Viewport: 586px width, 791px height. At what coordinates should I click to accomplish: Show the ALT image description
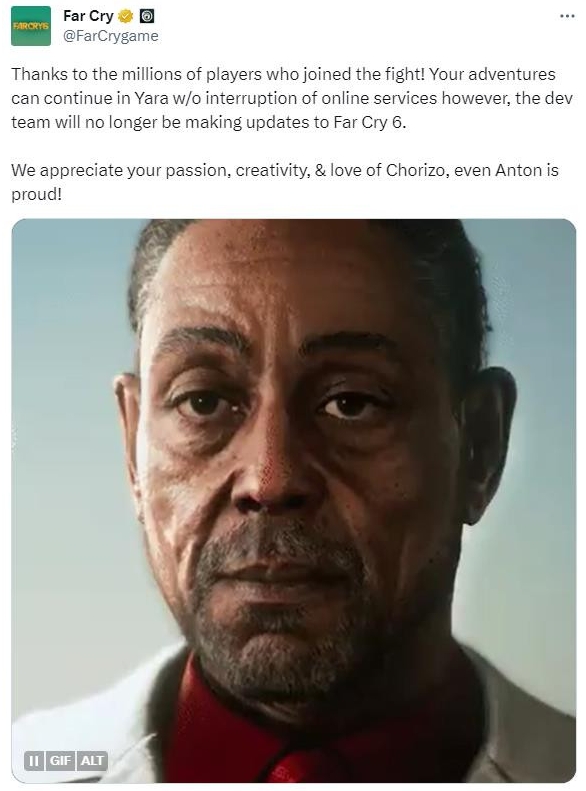coord(92,760)
